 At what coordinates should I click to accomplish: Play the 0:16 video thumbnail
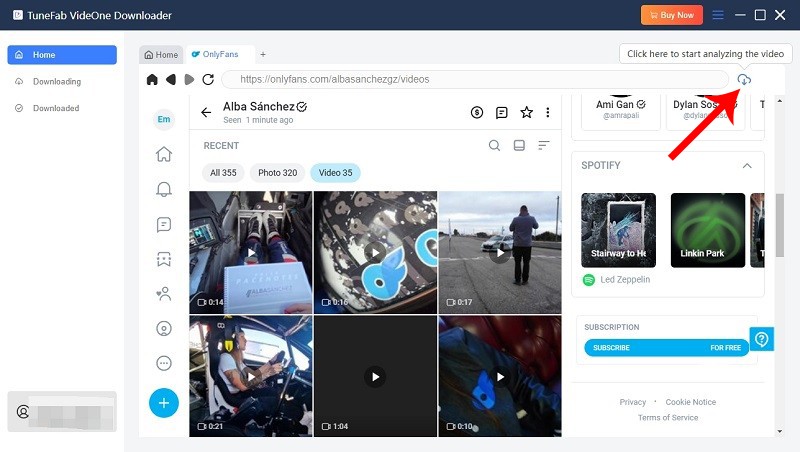coord(375,253)
